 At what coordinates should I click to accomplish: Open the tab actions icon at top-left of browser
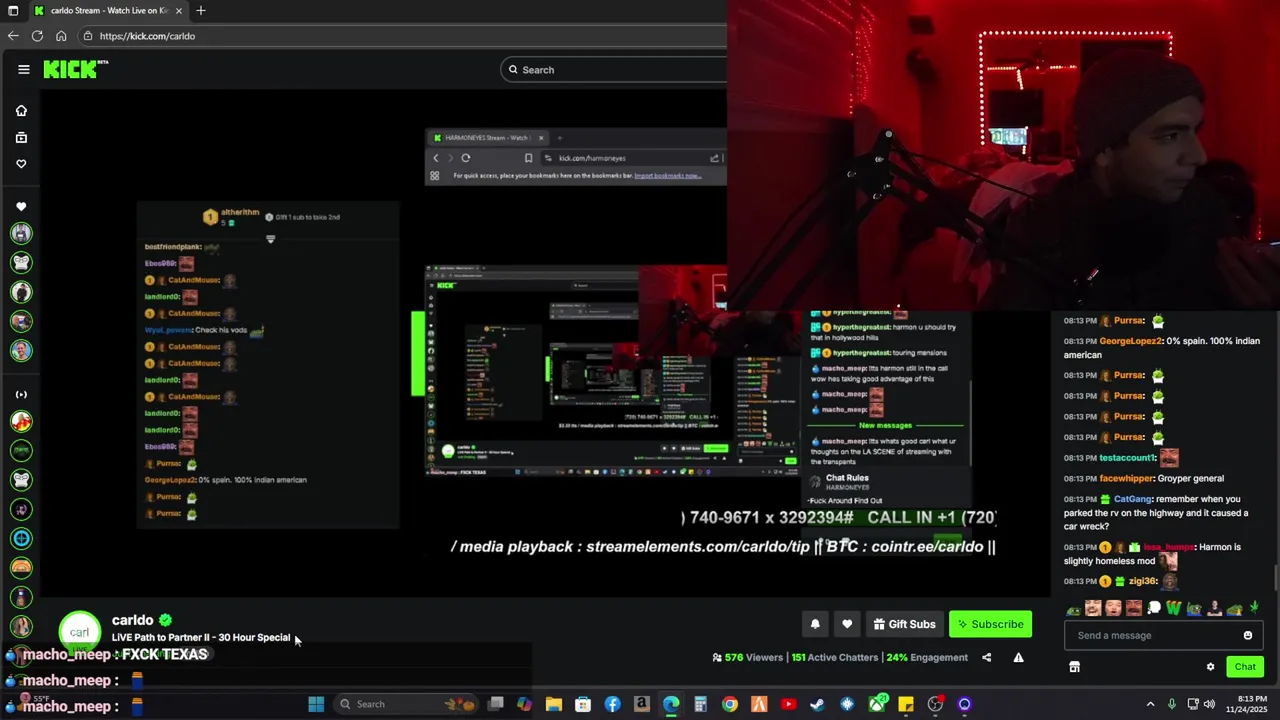[x=12, y=10]
